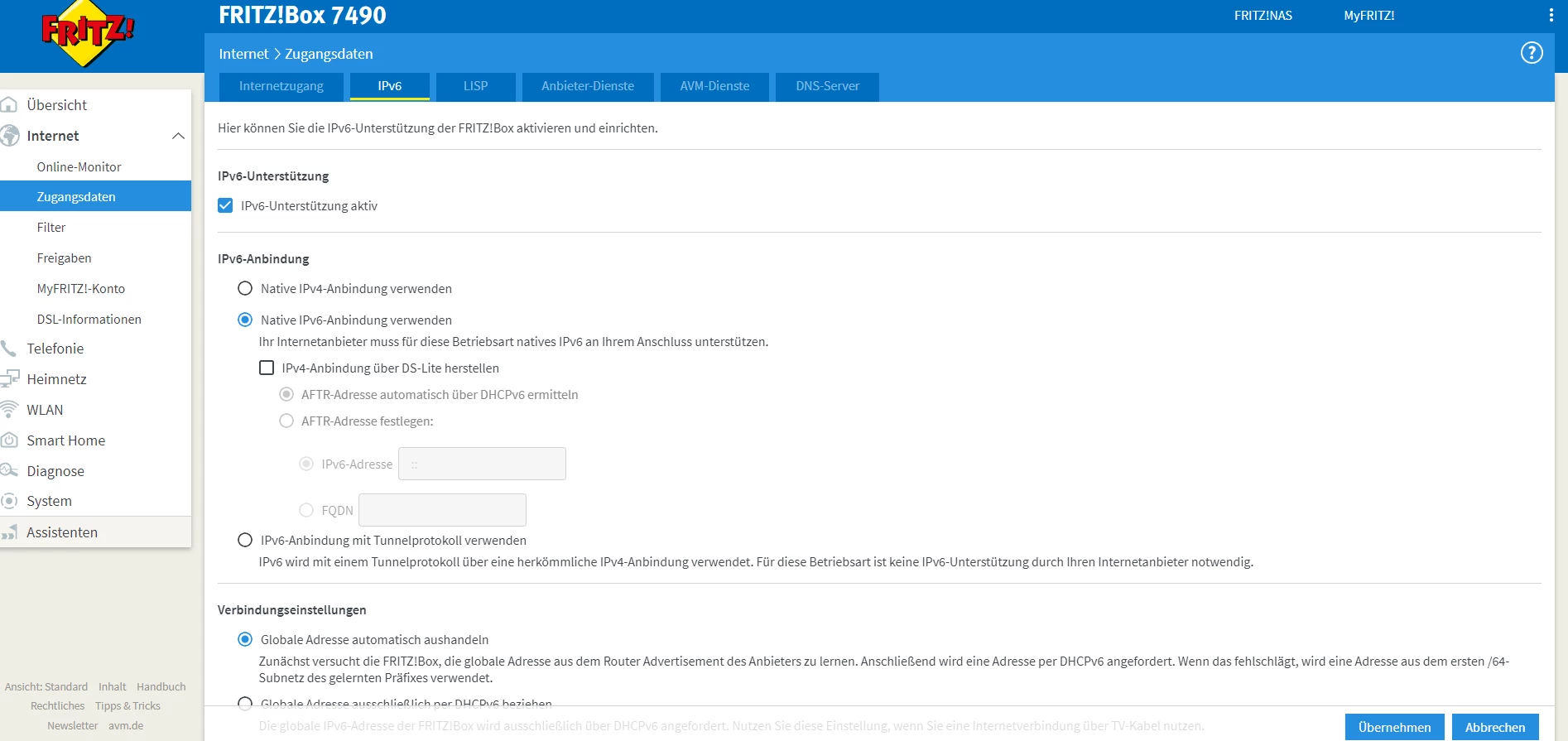Open the help question mark icon

coord(1532,53)
